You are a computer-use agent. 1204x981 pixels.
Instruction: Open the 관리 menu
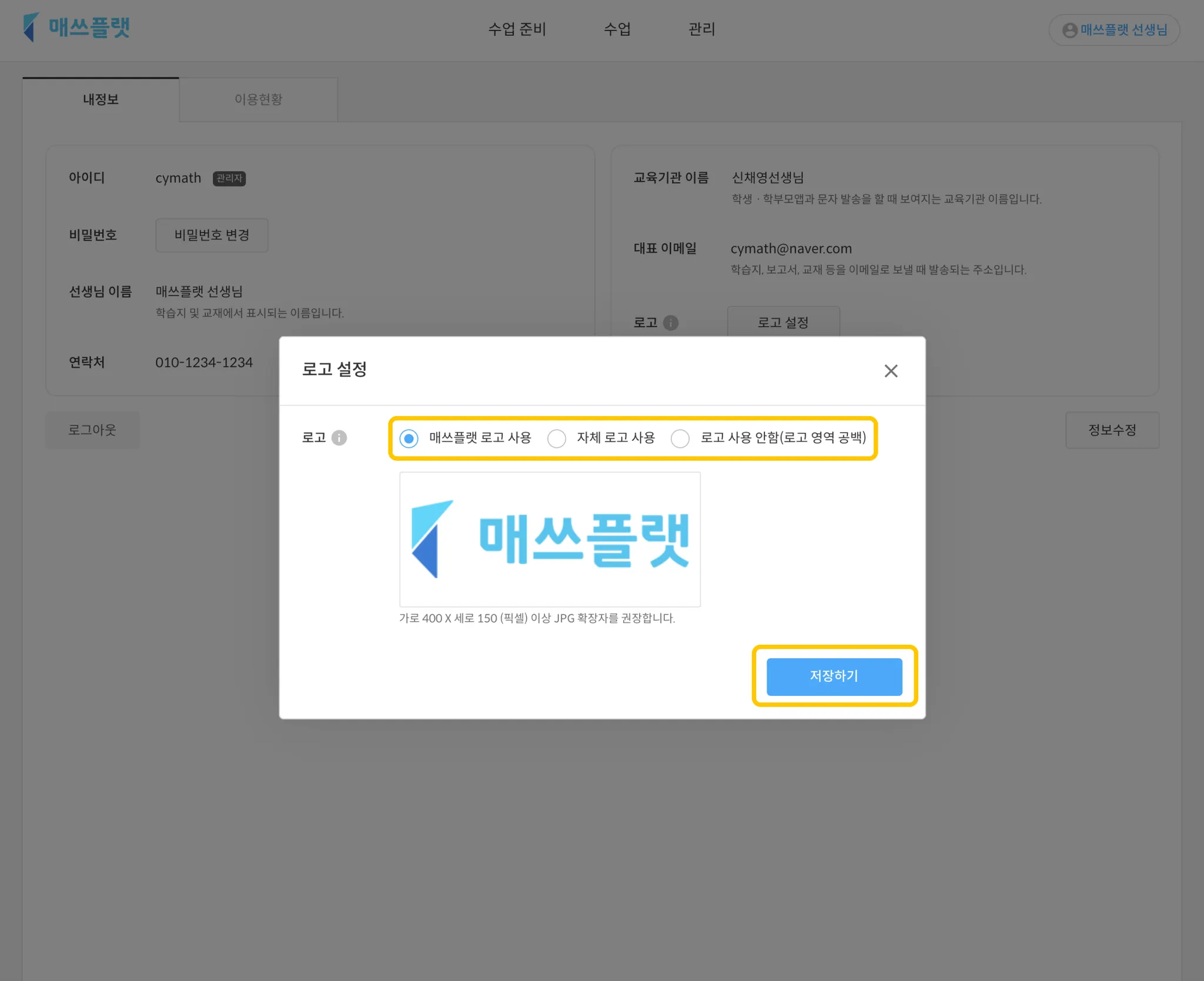click(701, 29)
